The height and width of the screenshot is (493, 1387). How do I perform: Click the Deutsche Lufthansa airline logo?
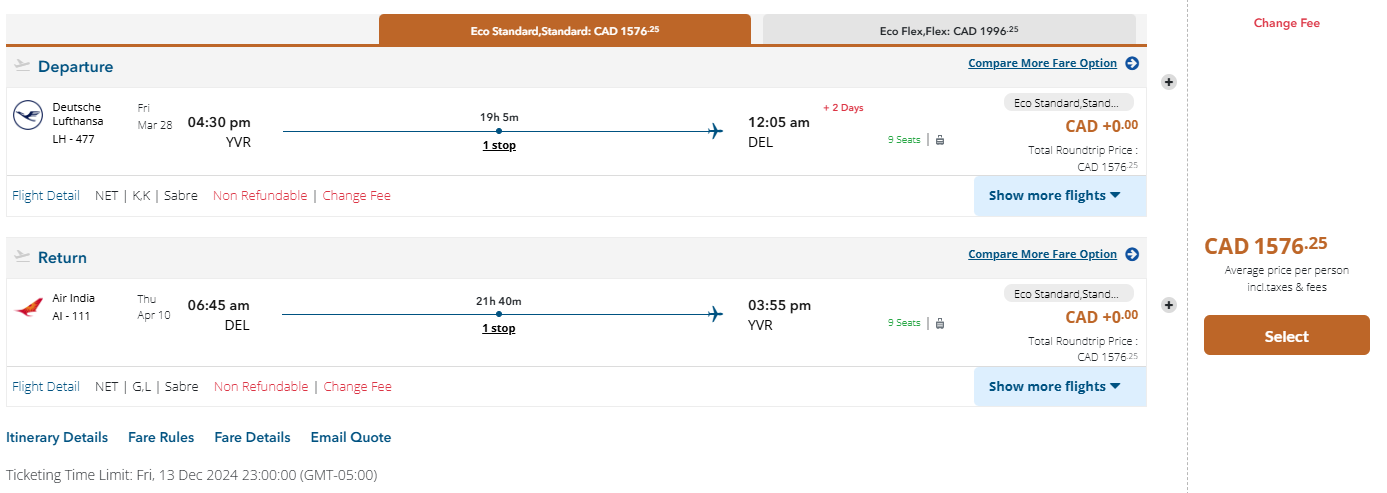pos(28,116)
